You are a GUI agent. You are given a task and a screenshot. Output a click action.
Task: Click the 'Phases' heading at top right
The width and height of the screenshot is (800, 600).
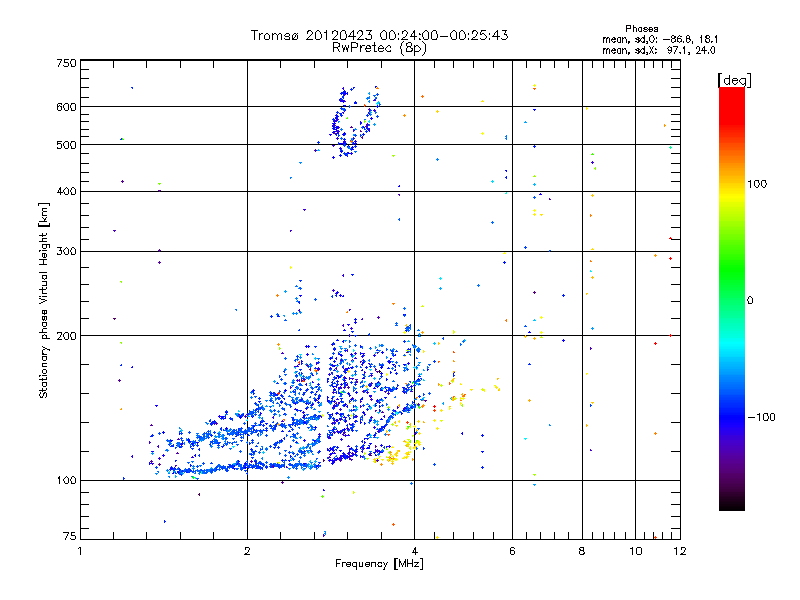coord(642,29)
